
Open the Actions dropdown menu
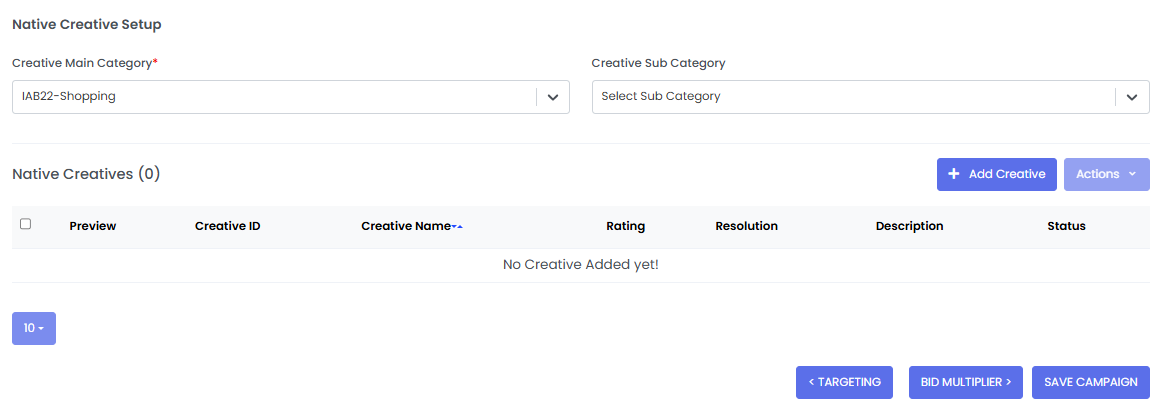(x=1106, y=174)
